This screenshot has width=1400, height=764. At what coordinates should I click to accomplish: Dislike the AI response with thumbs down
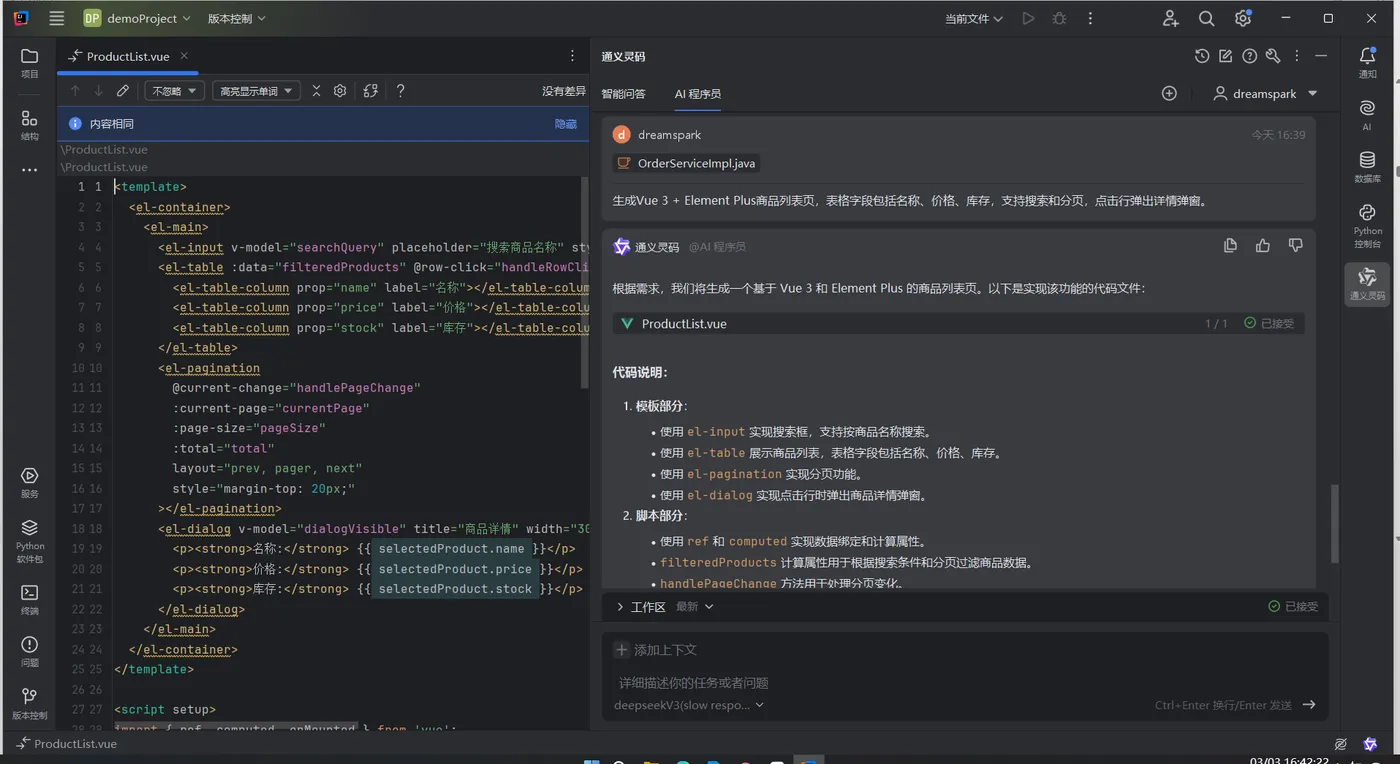[1296, 245]
